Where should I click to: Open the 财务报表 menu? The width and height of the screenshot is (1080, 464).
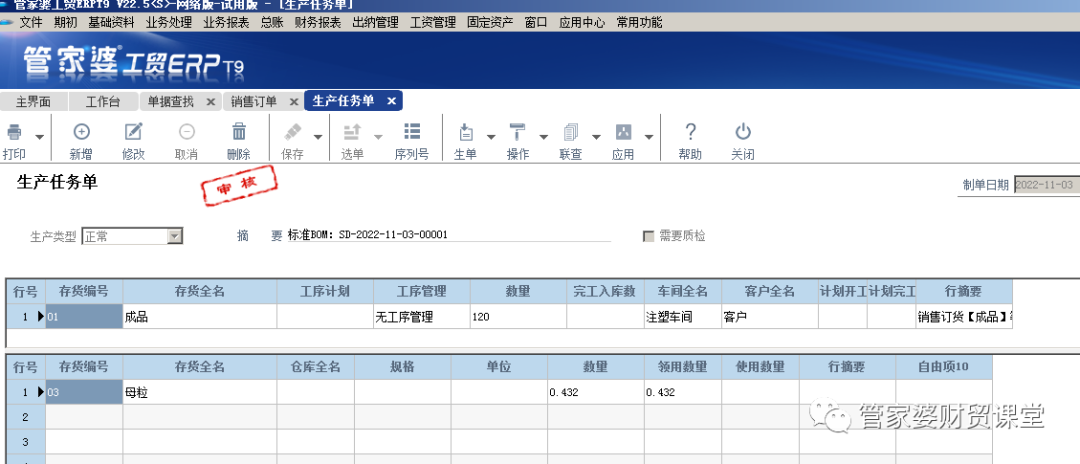click(318, 22)
